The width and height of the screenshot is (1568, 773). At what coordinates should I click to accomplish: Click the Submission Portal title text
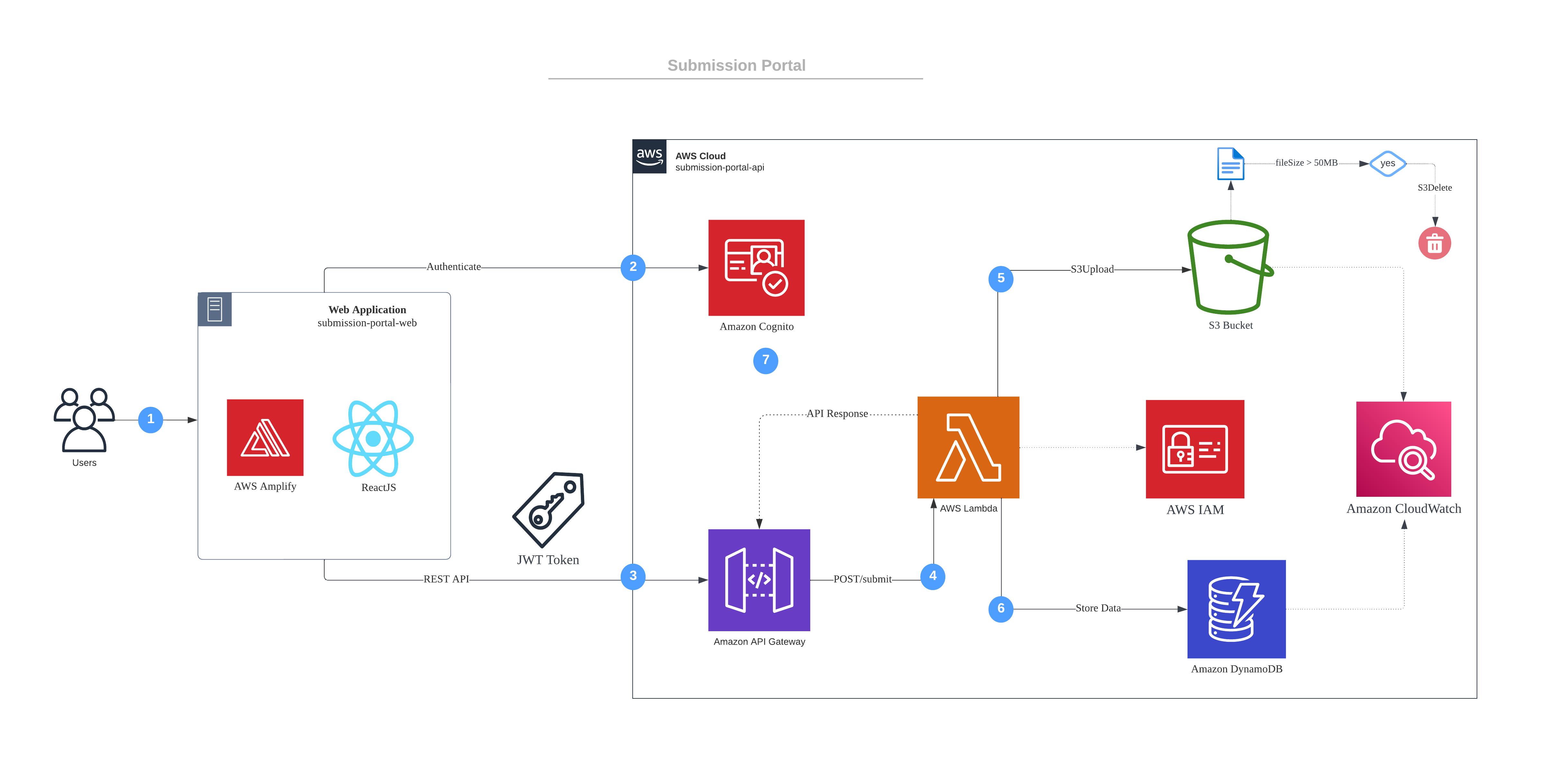(x=736, y=65)
